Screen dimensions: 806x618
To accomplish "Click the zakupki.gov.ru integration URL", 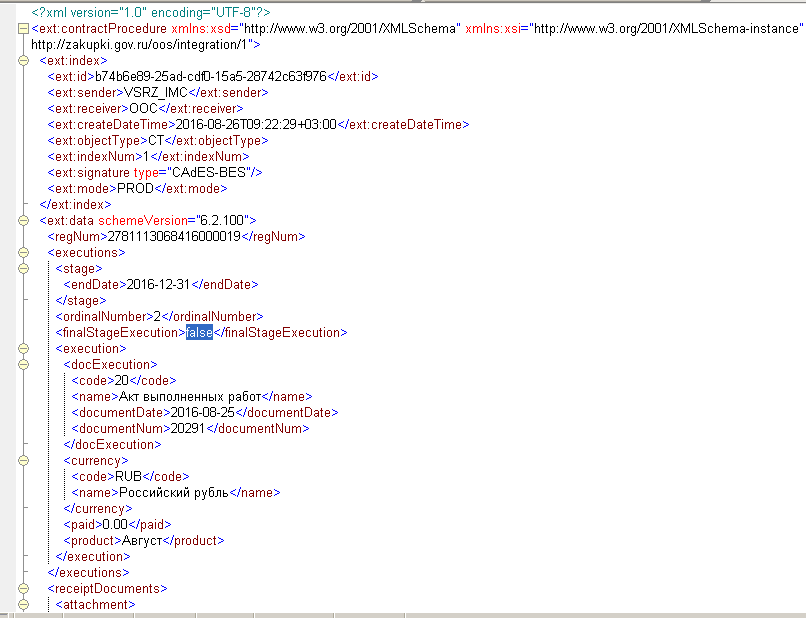I will pos(139,45).
